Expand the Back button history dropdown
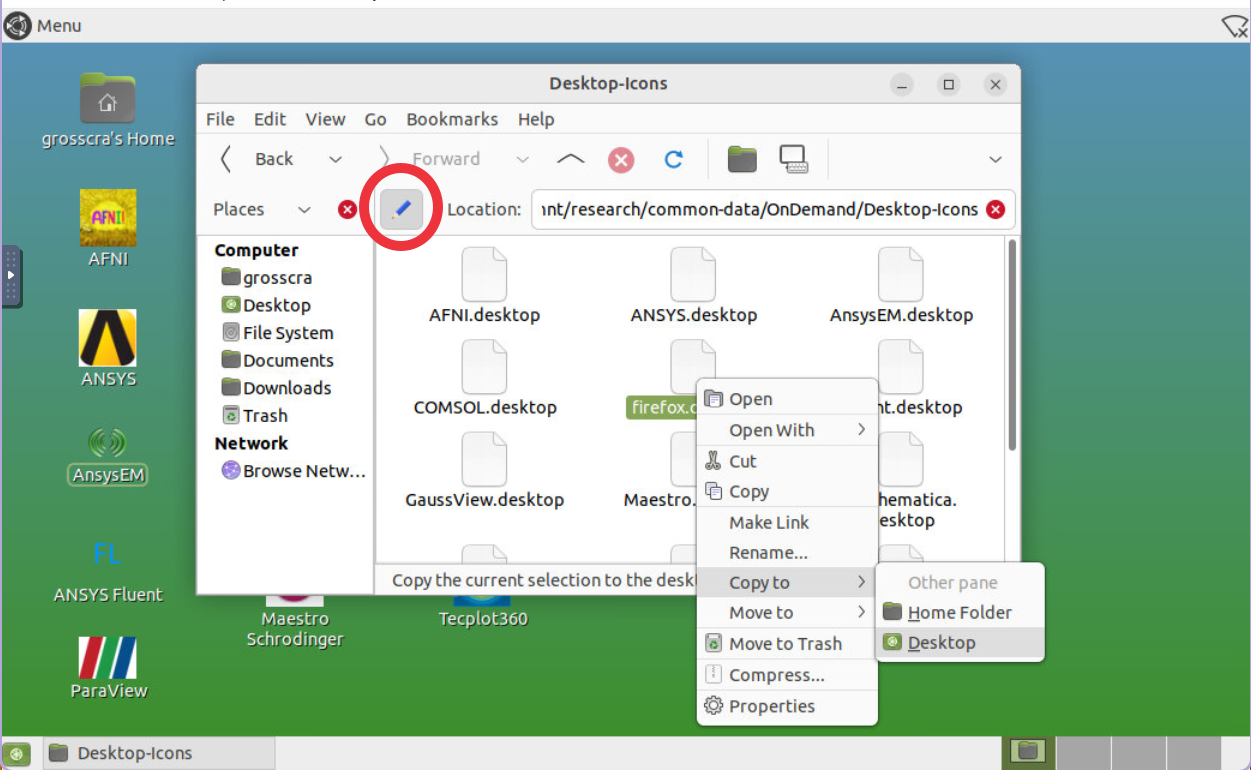 [336, 158]
